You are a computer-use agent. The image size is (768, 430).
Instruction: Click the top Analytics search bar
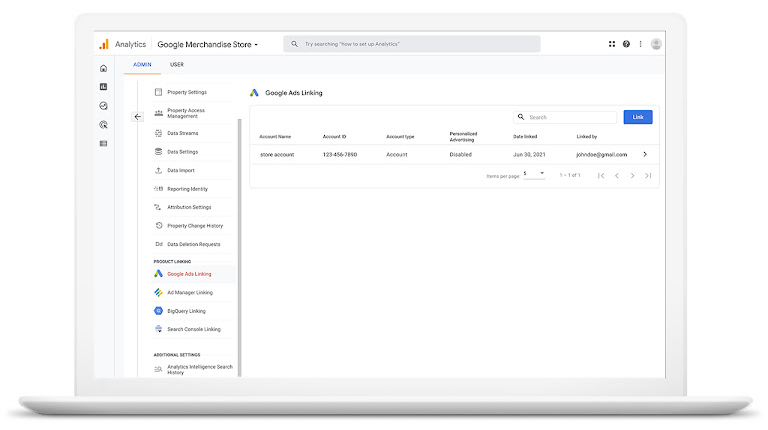click(411, 44)
